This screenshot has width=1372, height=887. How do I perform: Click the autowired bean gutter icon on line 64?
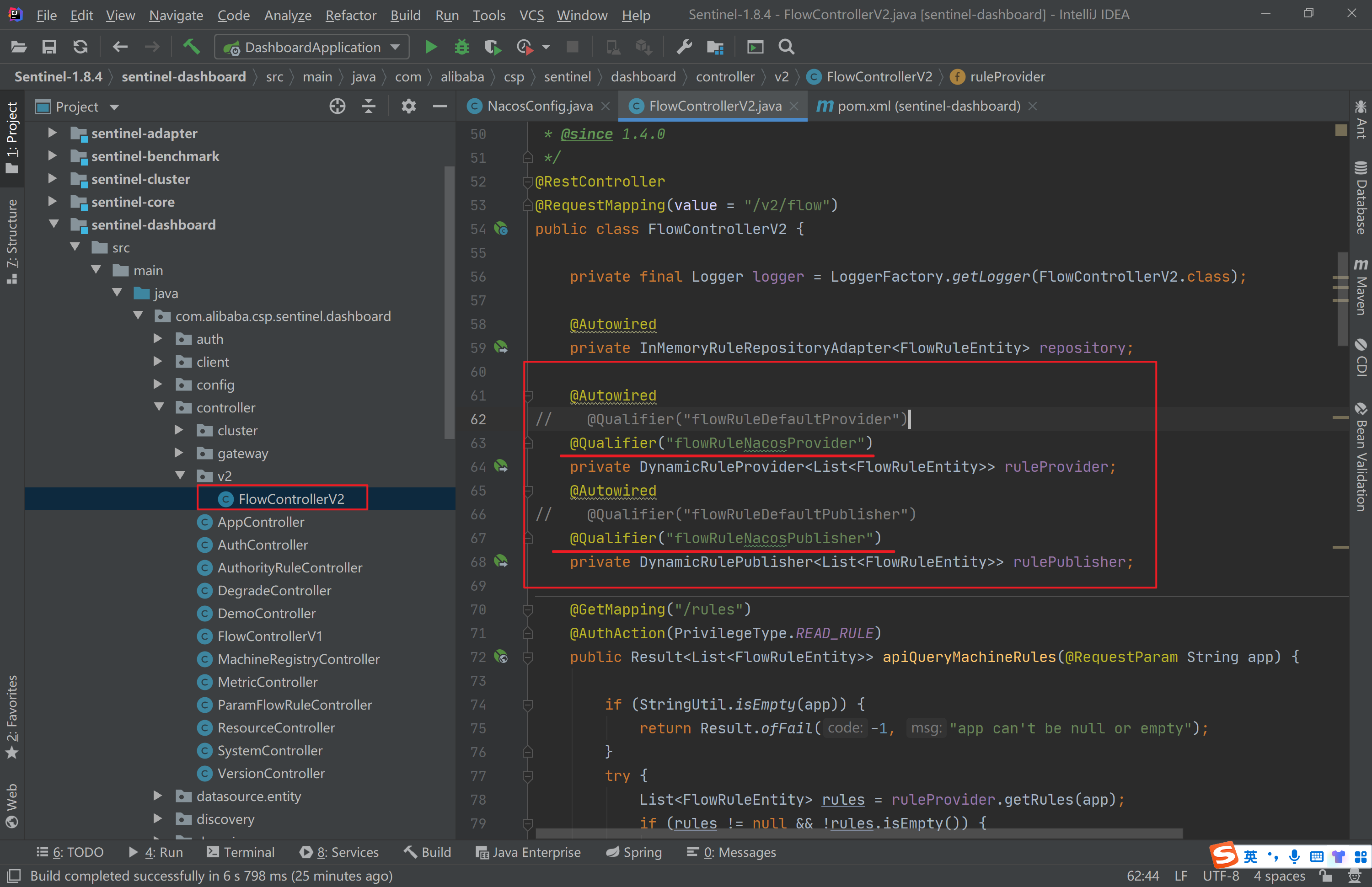coord(501,466)
